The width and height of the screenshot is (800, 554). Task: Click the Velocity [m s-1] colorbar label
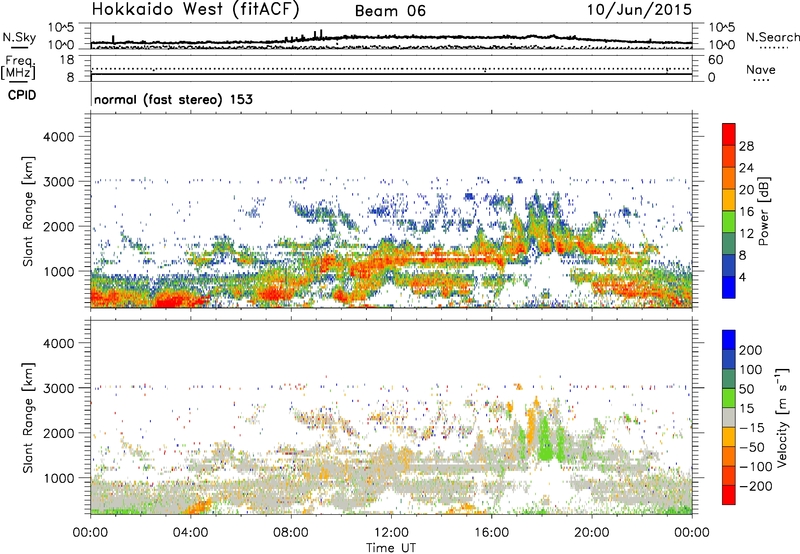click(782, 417)
